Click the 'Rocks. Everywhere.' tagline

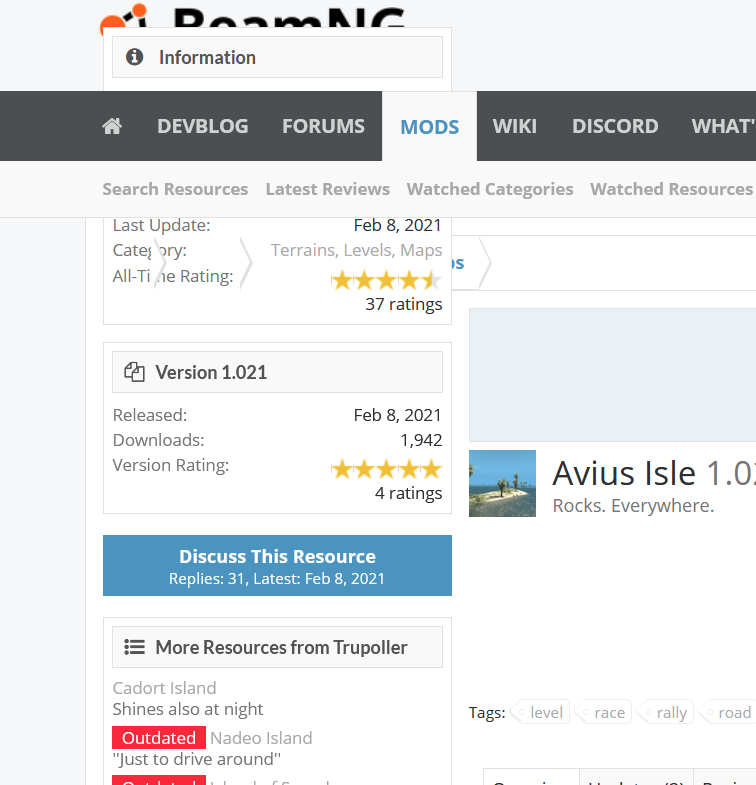633,506
